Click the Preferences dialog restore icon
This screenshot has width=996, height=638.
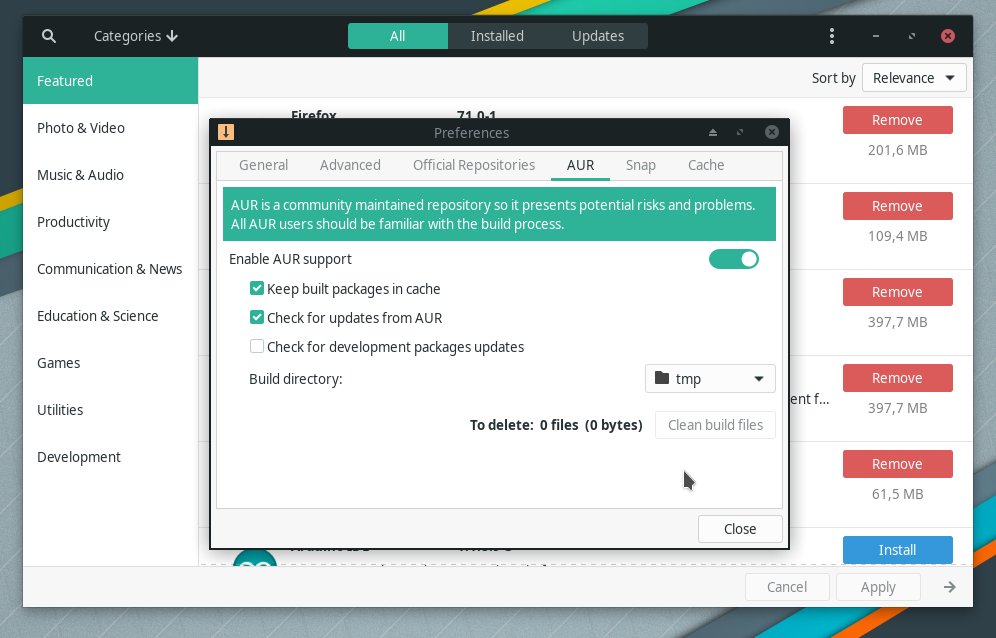coord(740,132)
